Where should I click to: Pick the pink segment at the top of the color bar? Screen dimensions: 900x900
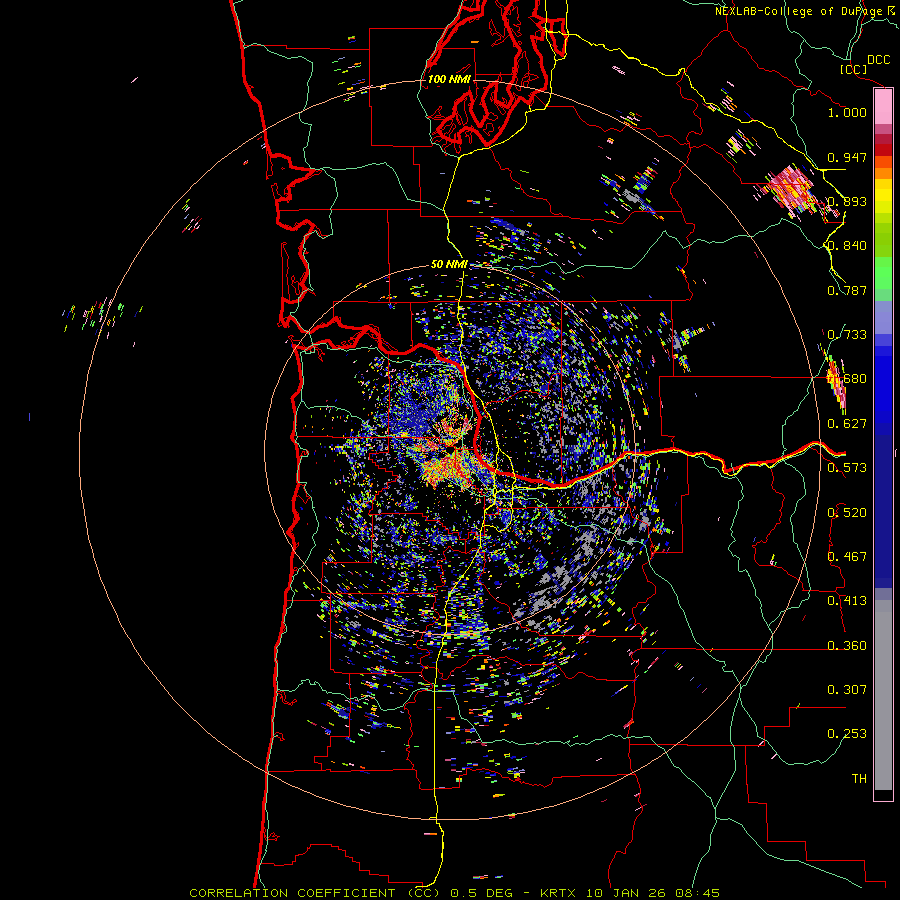(x=883, y=107)
